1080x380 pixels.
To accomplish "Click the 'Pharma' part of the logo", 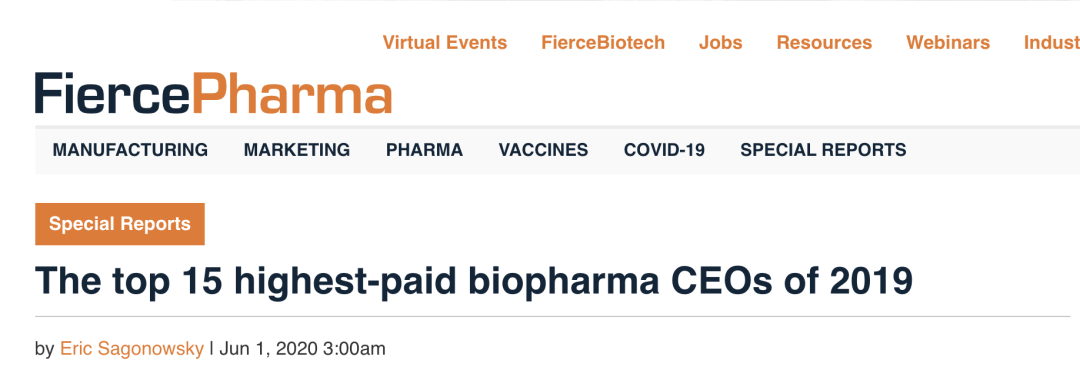I will [x=292, y=94].
